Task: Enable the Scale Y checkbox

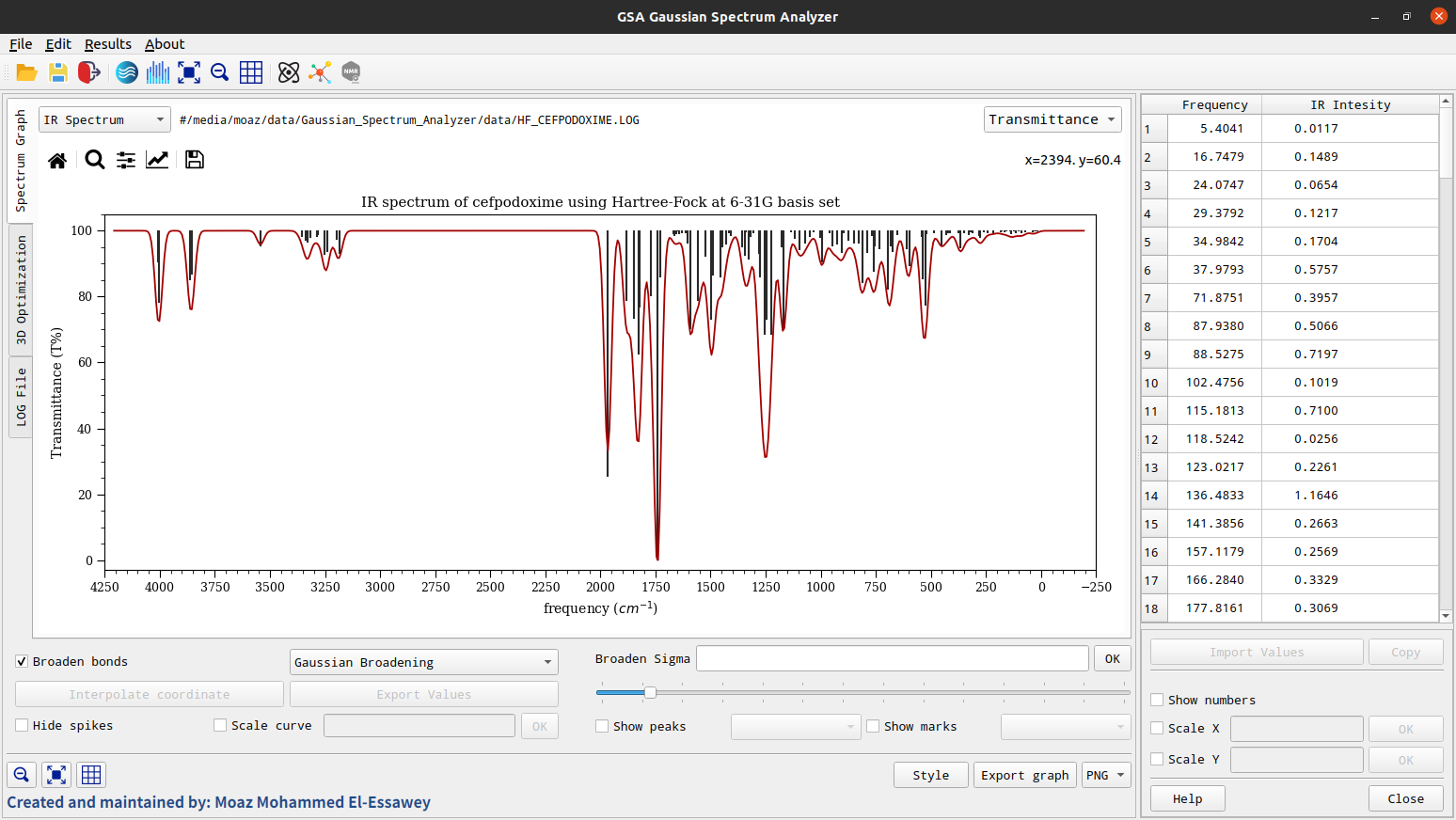Action: [x=1157, y=759]
